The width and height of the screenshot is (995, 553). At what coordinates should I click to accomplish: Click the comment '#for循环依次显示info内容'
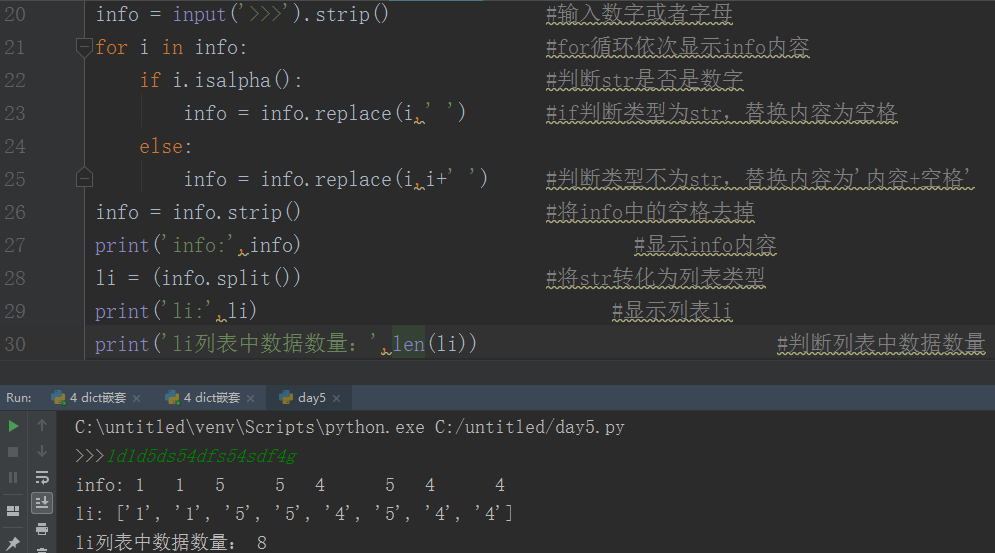pyautogui.click(x=678, y=47)
